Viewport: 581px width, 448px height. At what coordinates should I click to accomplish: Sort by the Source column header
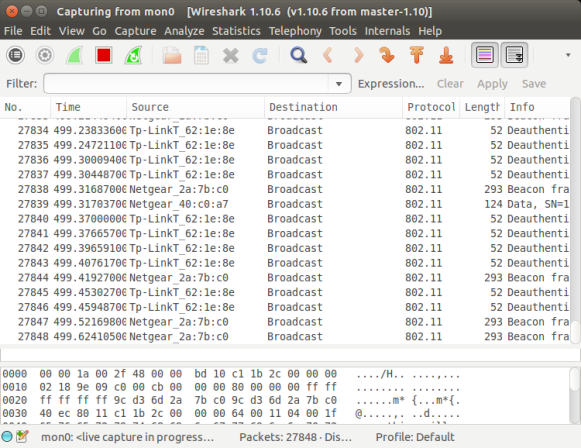(196, 107)
